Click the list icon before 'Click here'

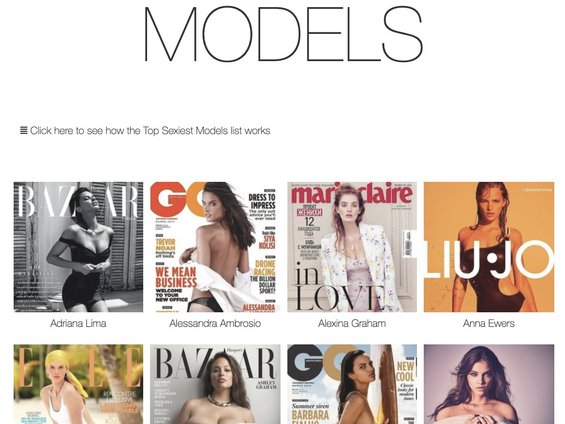click(23, 130)
